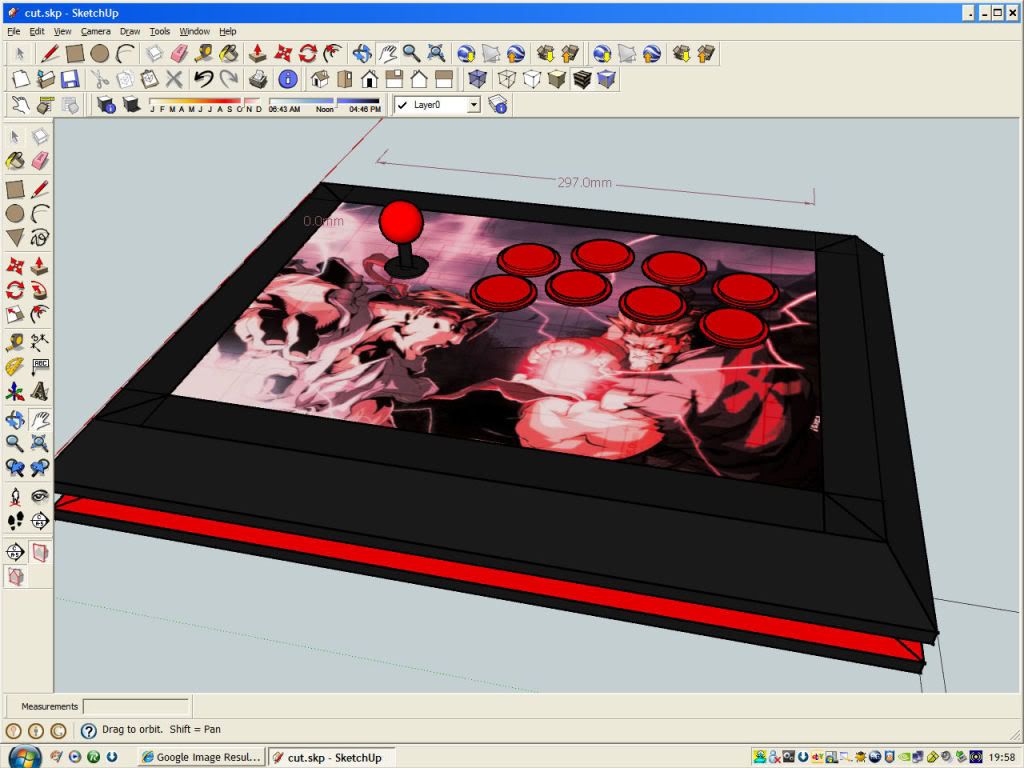The height and width of the screenshot is (768, 1024).
Task: Activate the Look Around eye tool
Action: (x=40, y=496)
